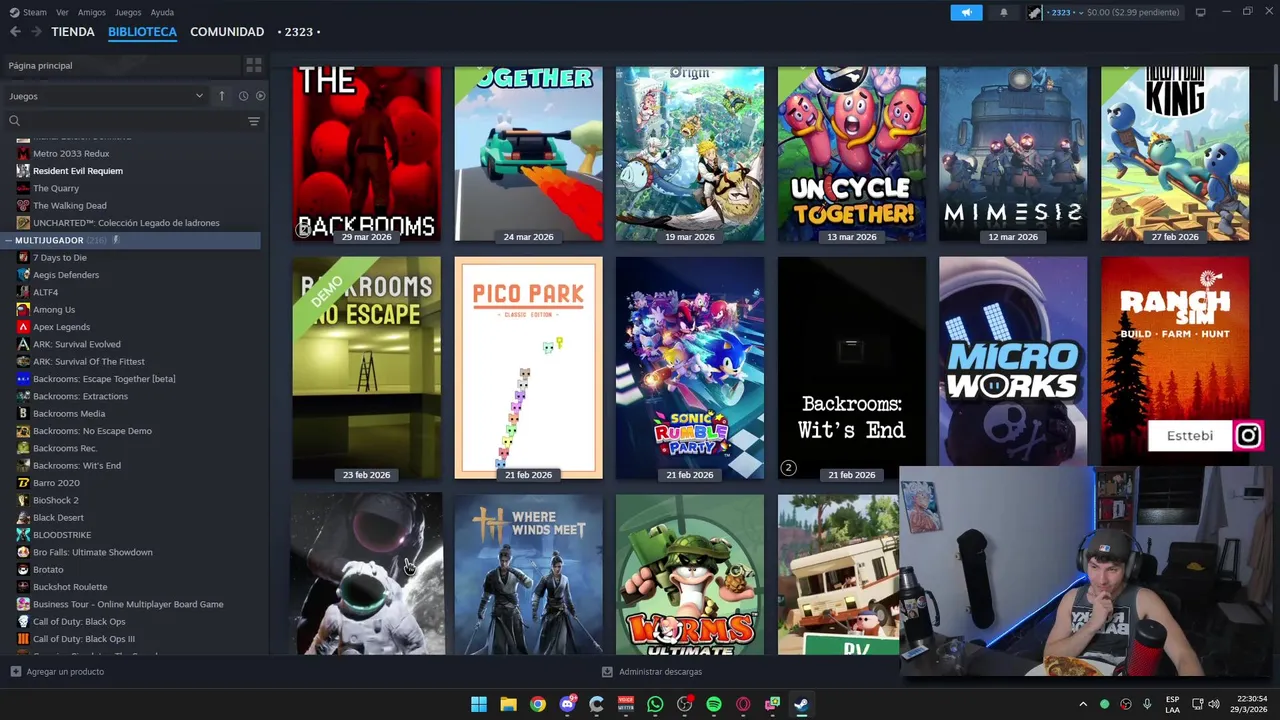Click the Manage downloads icon

607,672
